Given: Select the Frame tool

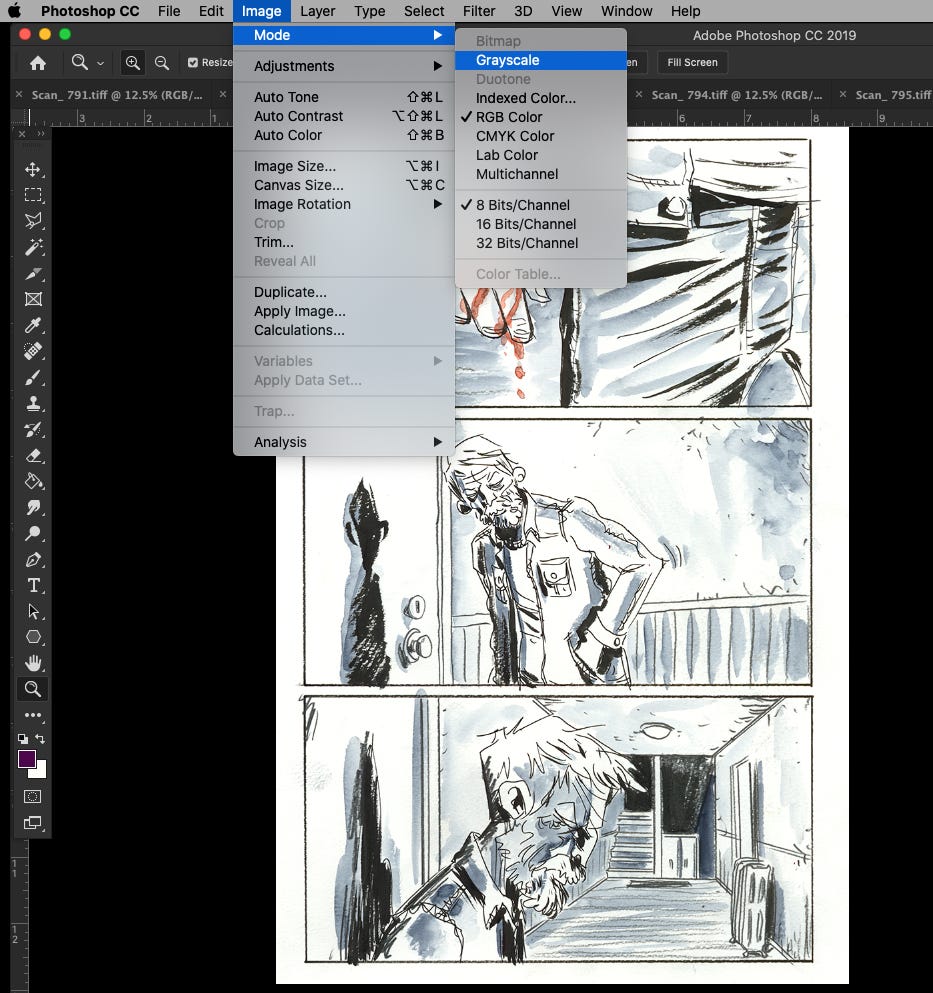Looking at the screenshot, I should pos(33,299).
